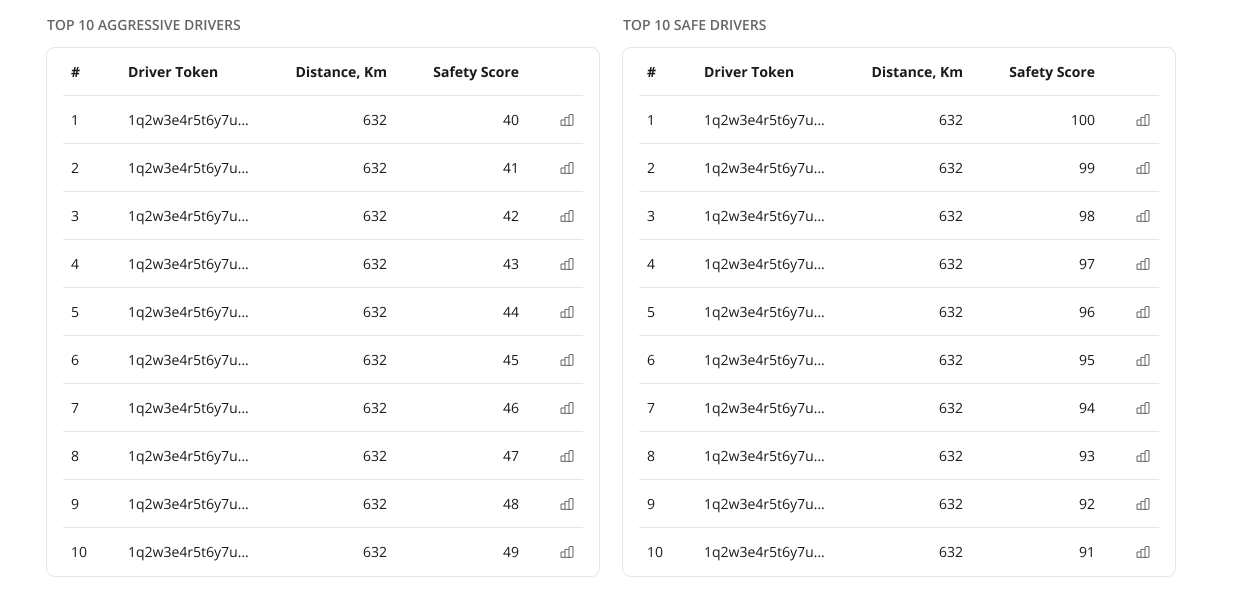The height and width of the screenshot is (608, 1242).
Task: Sort aggressive drivers by Safety Score header
Action: coord(476,72)
